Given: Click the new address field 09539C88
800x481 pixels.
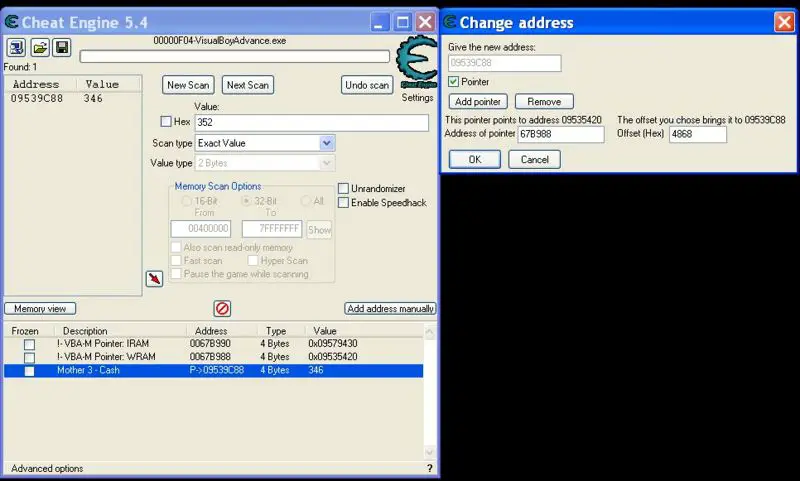Looking at the screenshot, I should point(505,63).
